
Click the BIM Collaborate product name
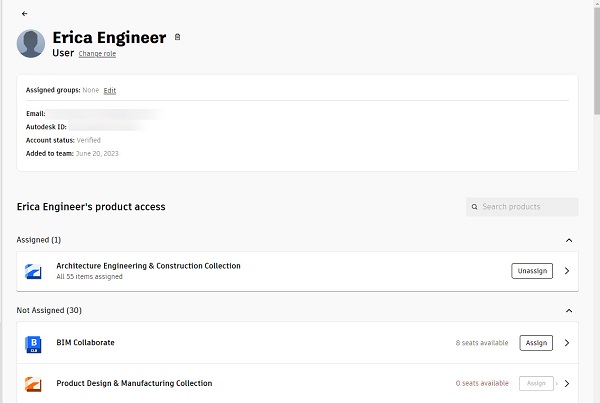(x=85, y=343)
